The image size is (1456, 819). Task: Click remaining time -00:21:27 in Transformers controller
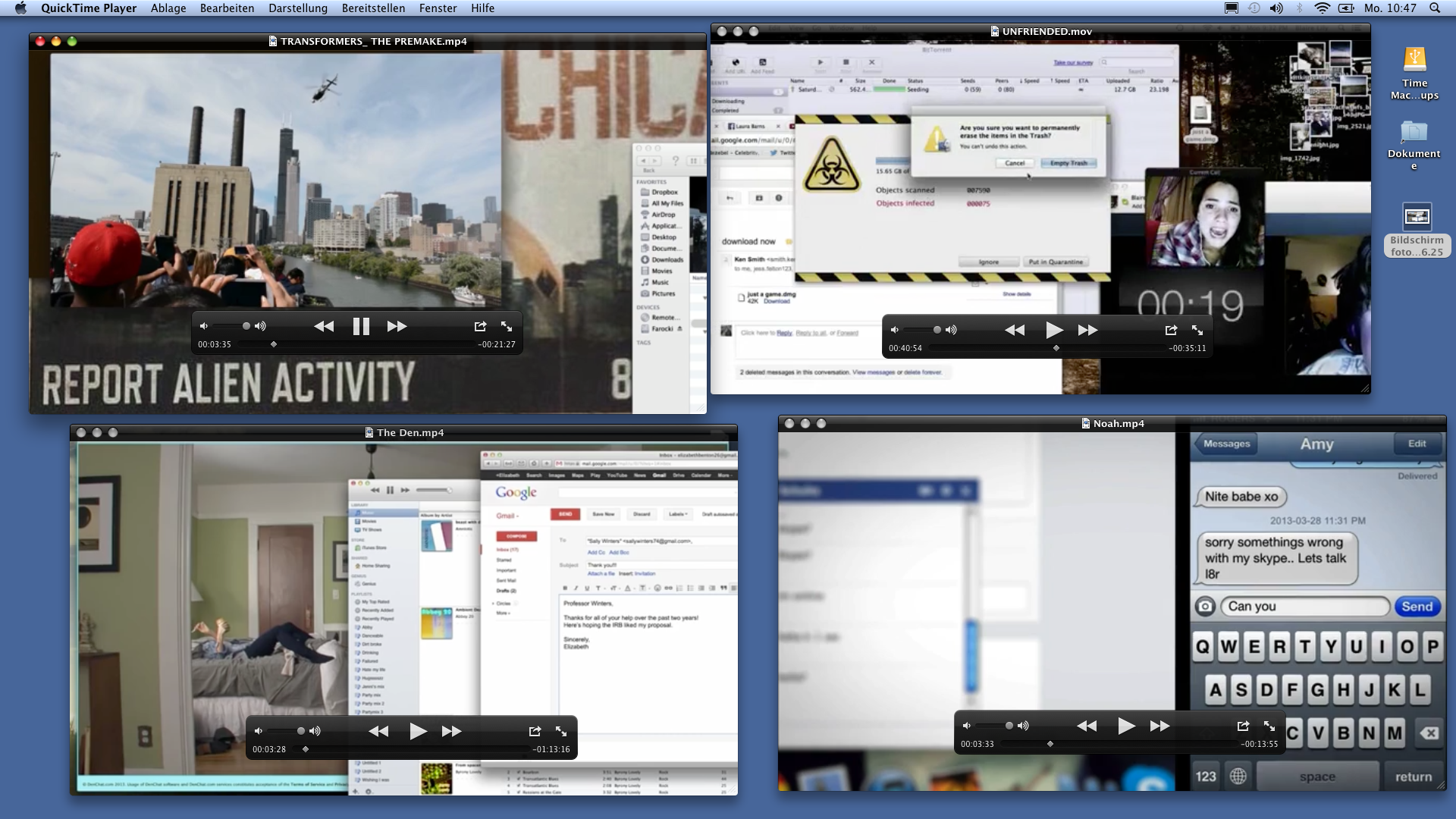point(497,344)
